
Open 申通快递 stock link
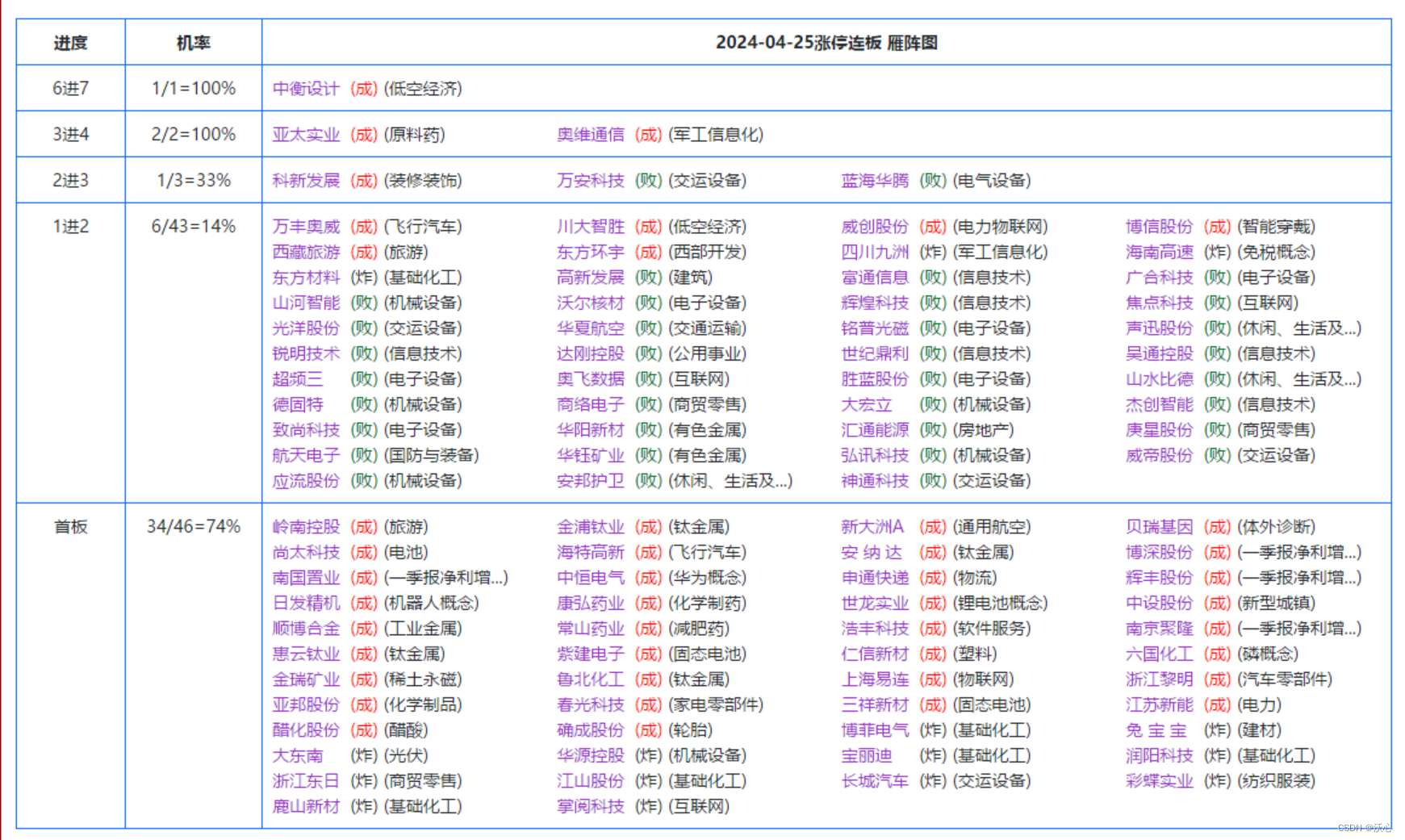[x=875, y=578]
